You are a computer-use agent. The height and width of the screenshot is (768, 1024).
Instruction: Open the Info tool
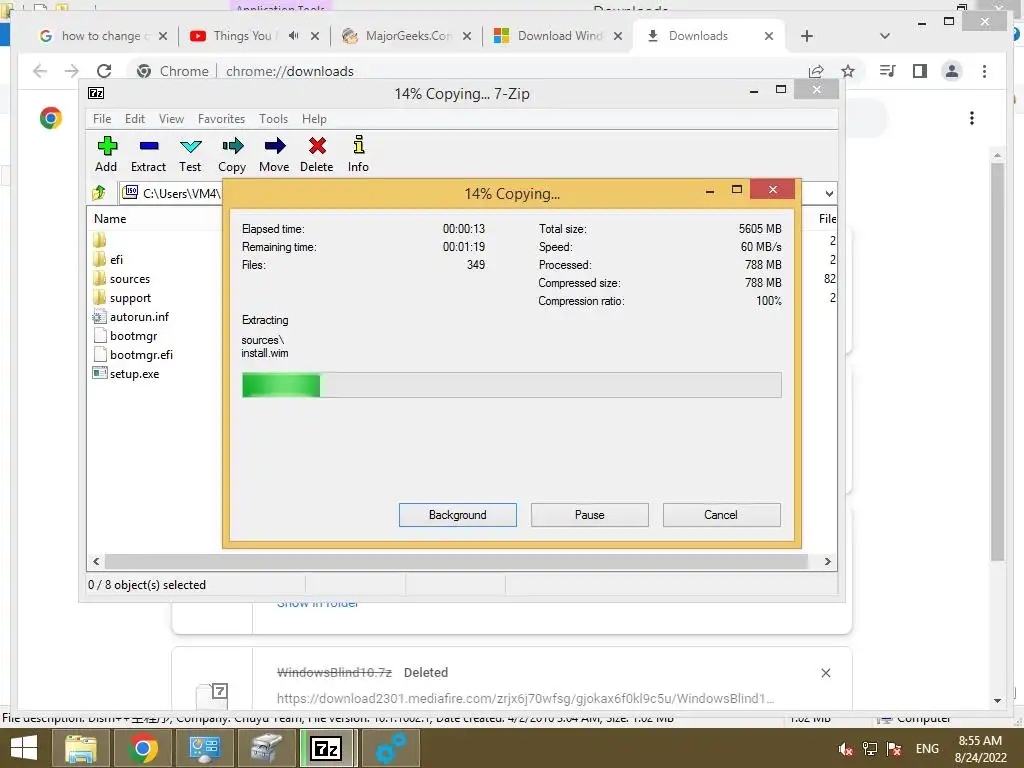coord(358,154)
